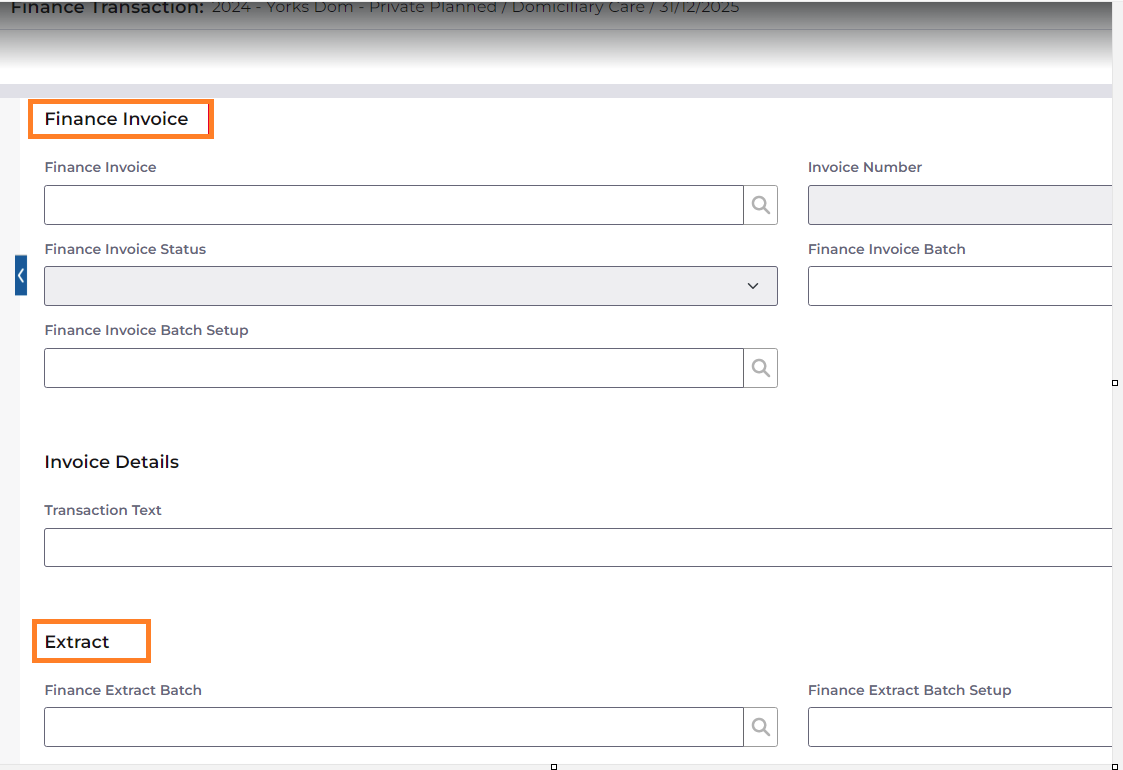This screenshot has height=770, width=1123.
Task: Click the Transaction Text input box
Action: [578, 547]
